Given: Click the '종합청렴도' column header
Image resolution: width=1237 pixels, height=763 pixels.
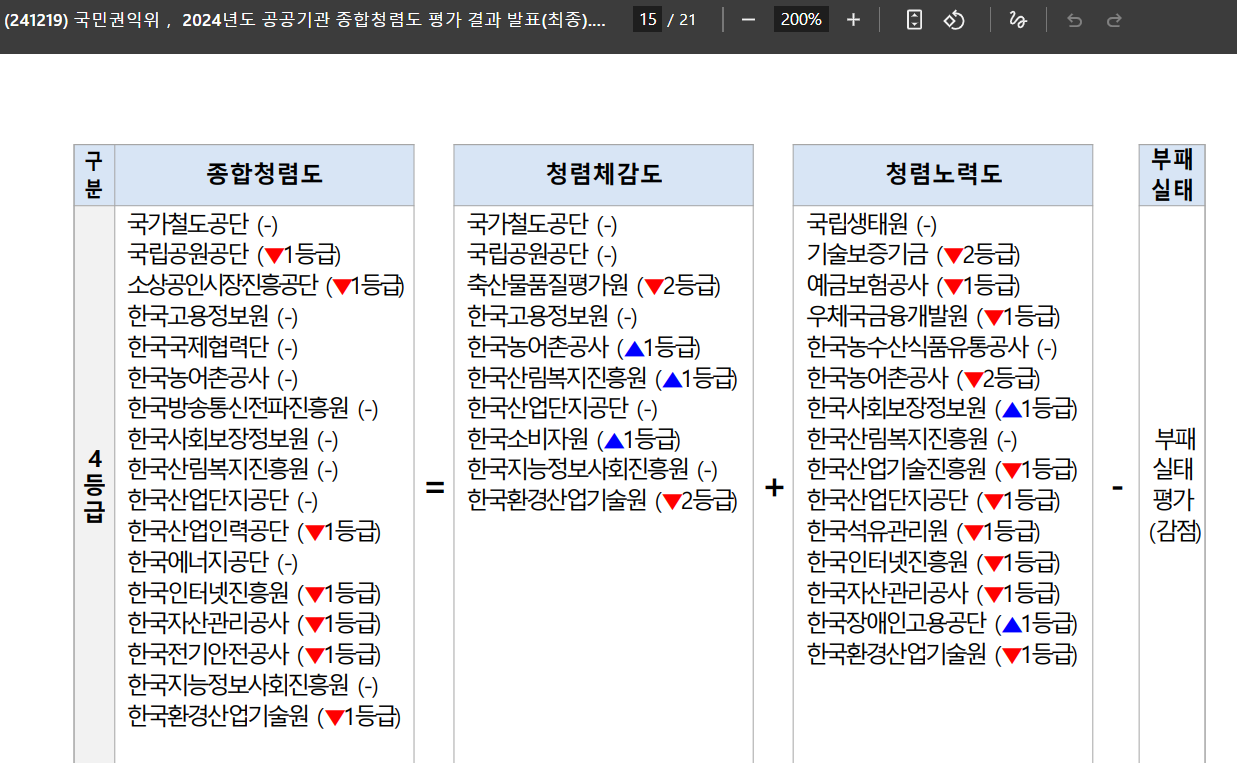Looking at the screenshot, I should (x=264, y=175).
